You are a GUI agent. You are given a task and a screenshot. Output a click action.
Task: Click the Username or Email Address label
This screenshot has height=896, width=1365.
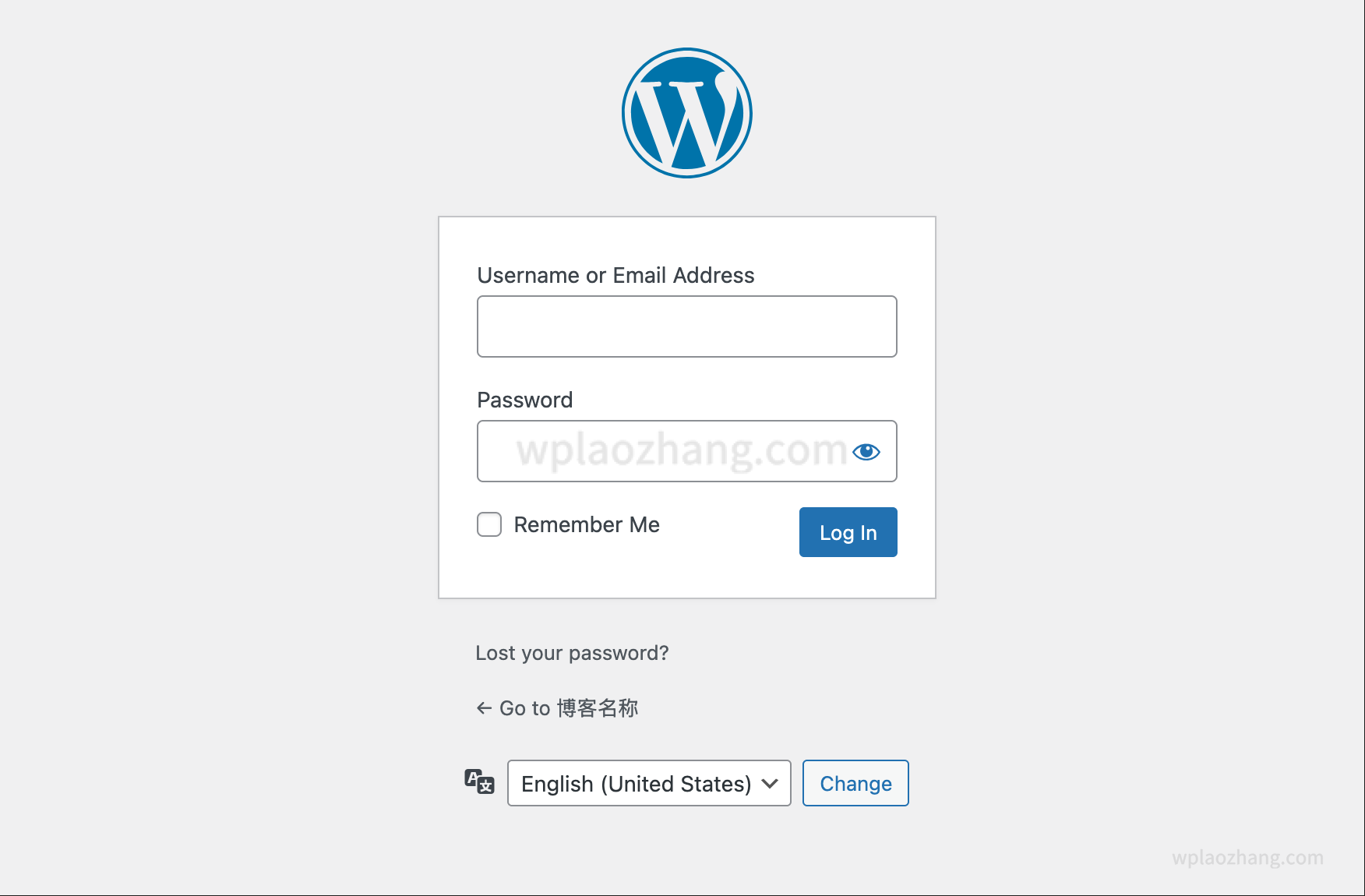point(615,276)
